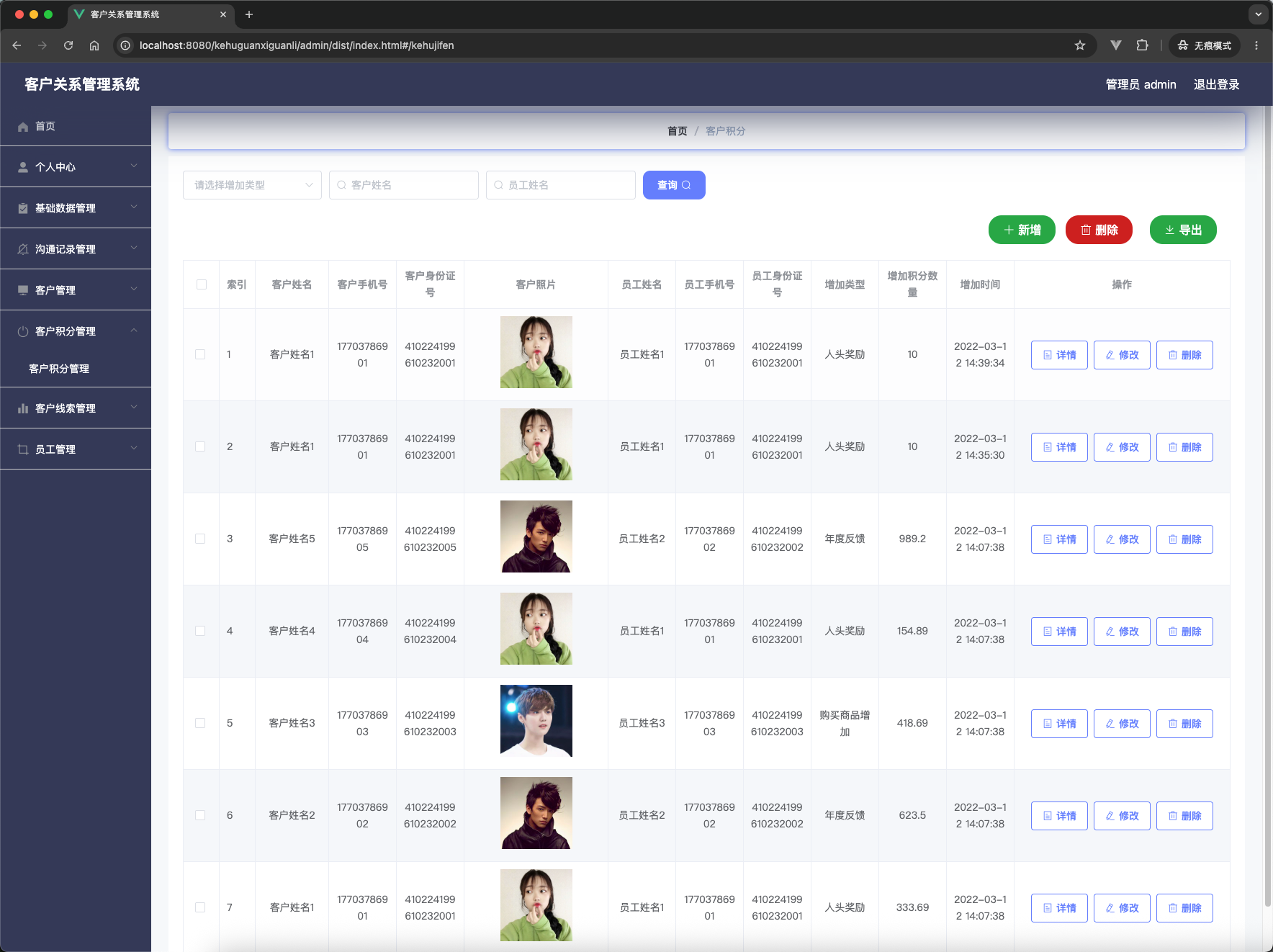Click the 客户关系管理系统 title logo
1273x952 pixels.
[x=82, y=84]
